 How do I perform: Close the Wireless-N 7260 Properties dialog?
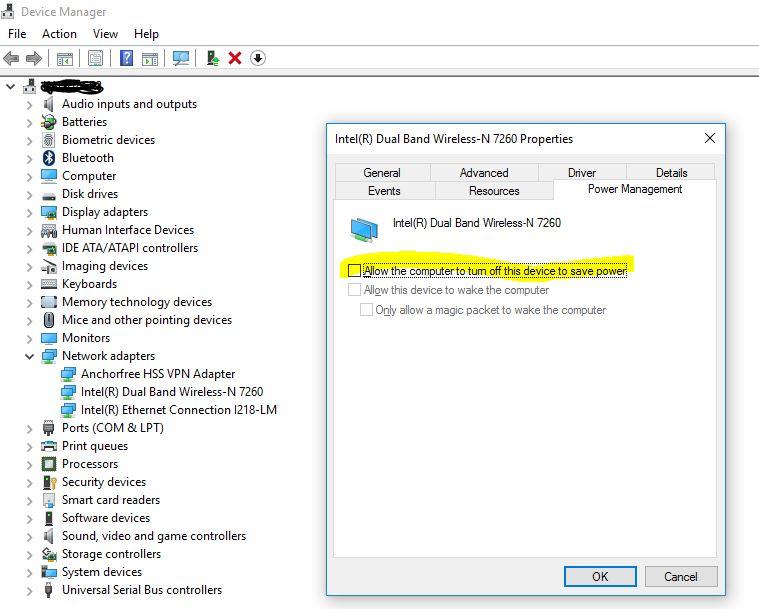(x=710, y=138)
